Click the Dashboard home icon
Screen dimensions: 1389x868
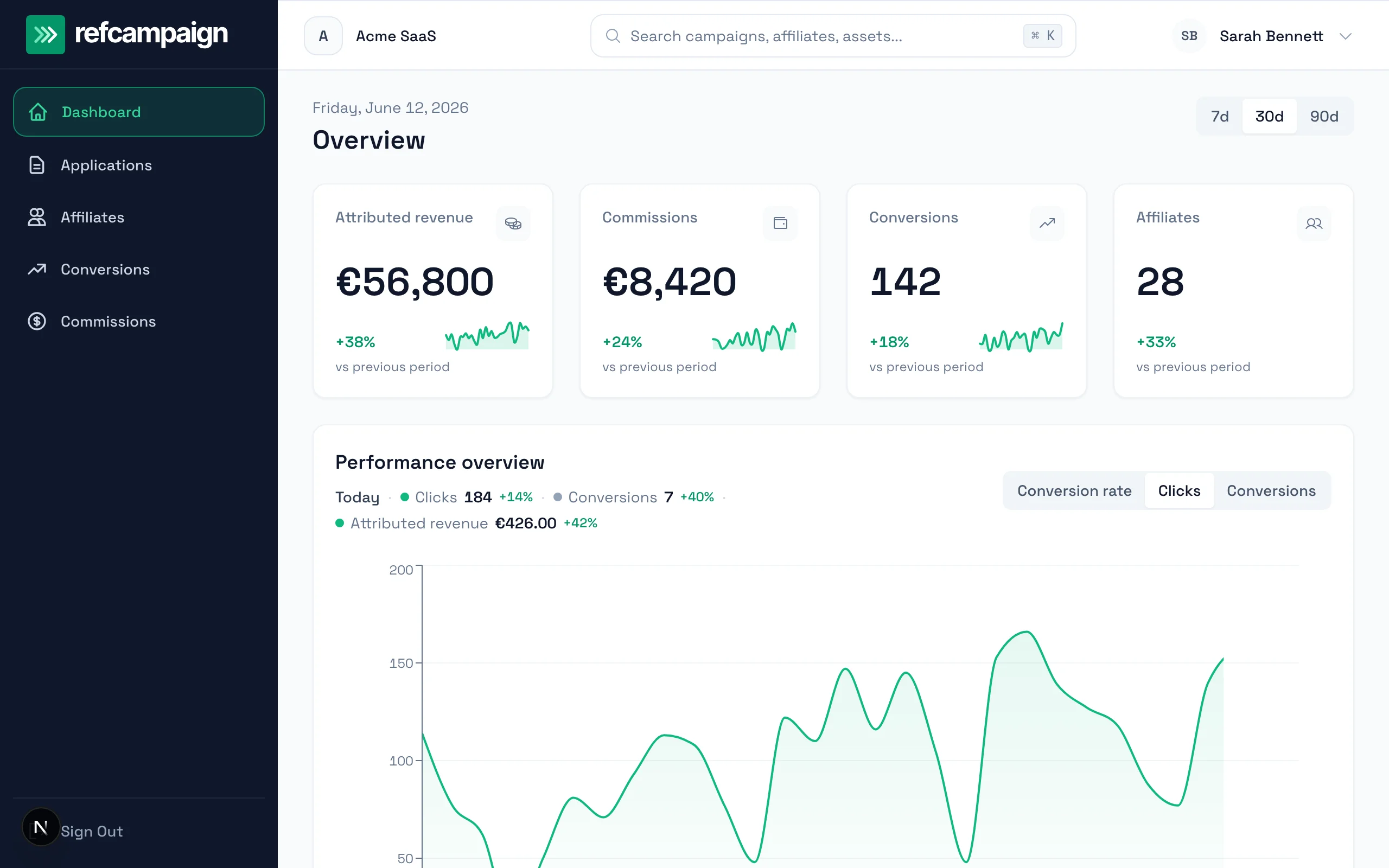pos(38,112)
